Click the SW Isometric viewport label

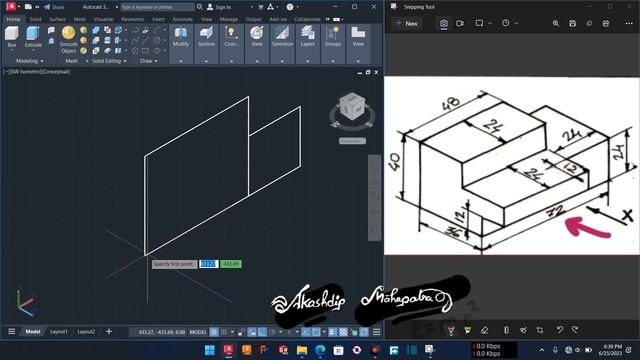point(37,72)
